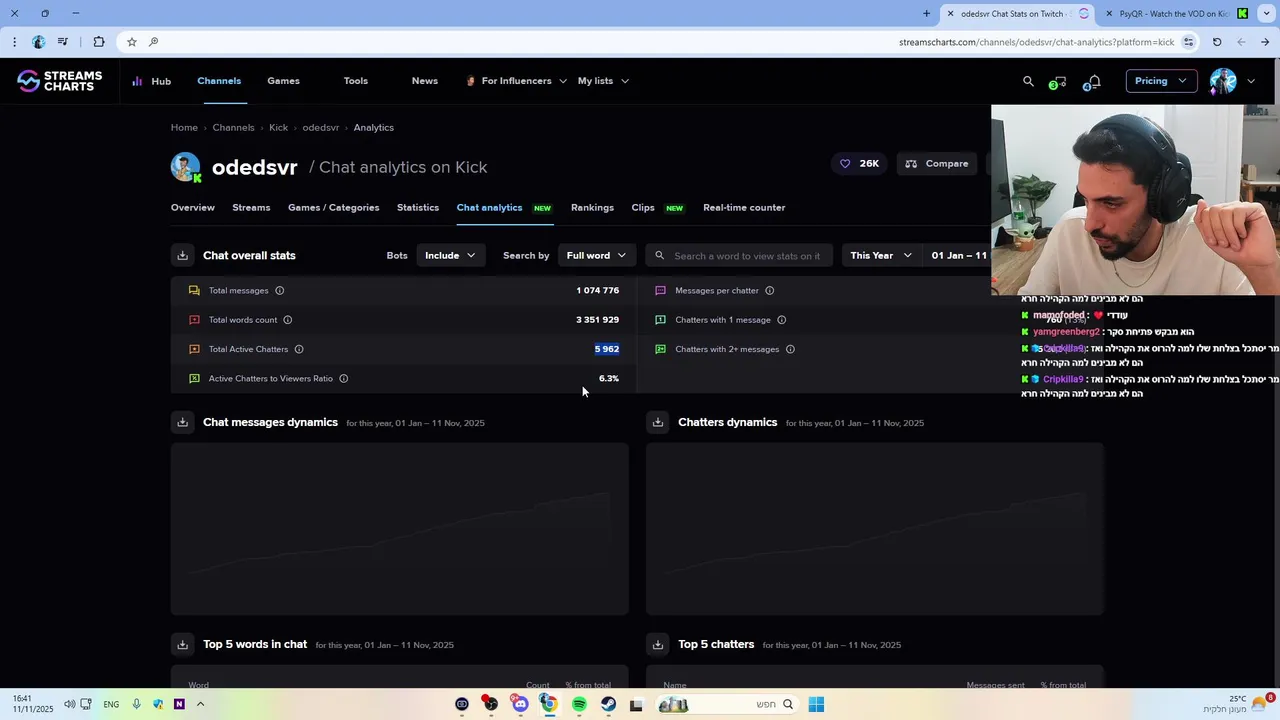Open the Windows Start button
The image size is (1280, 720).
[816, 705]
